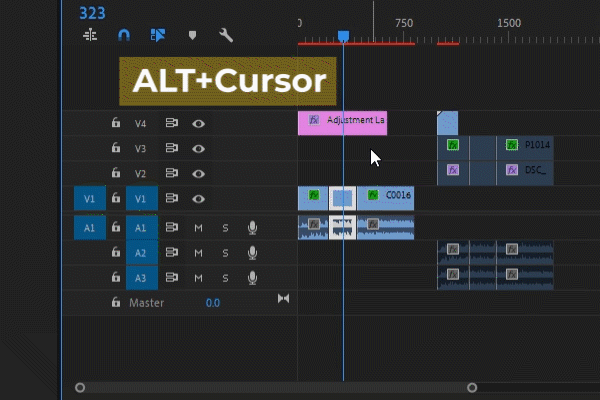Toggle lock on track V4
Image resolution: width=600 pixels, height=400 pixels.
coord(116,122)
